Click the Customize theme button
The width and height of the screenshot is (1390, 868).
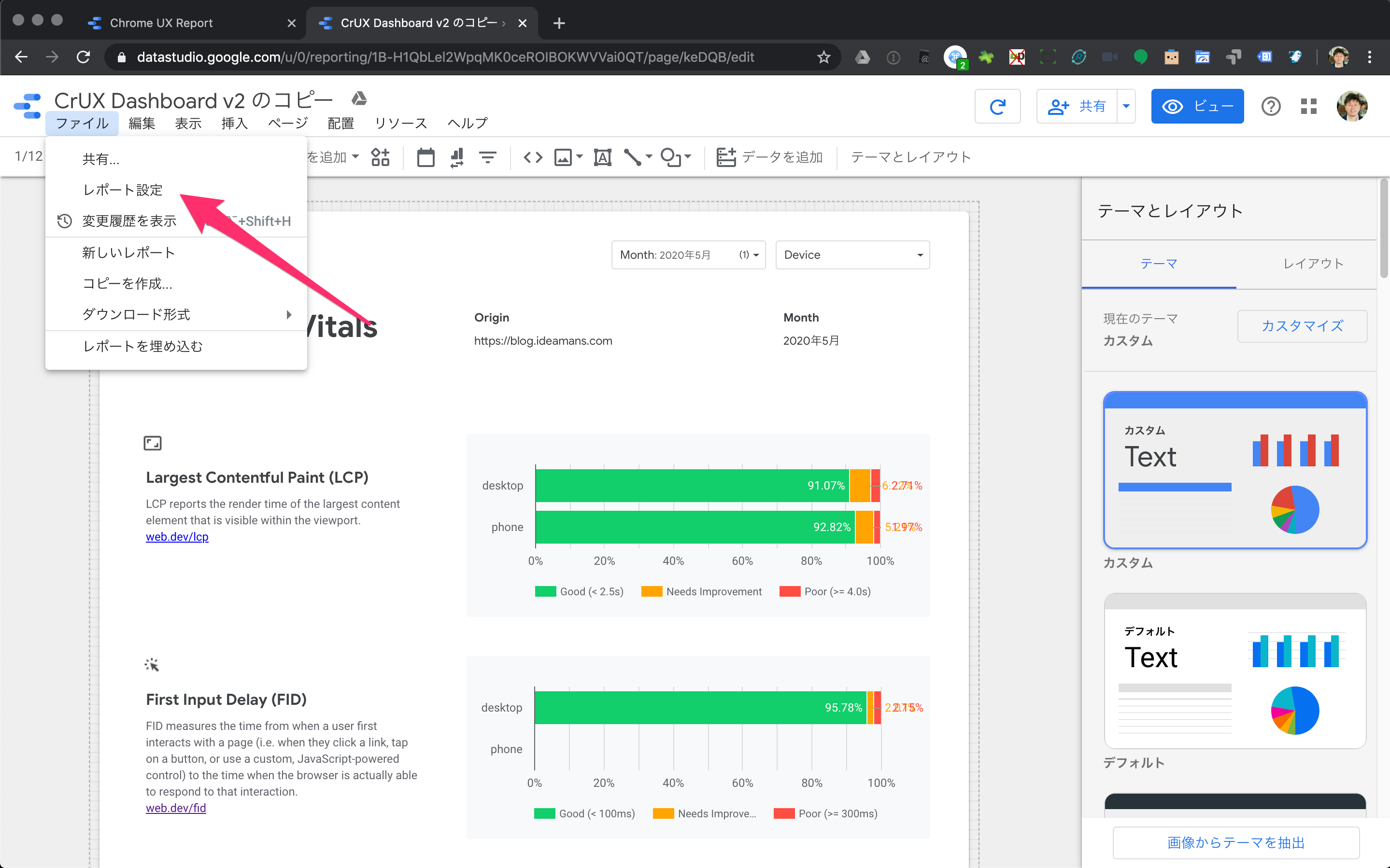point(1302,326)
